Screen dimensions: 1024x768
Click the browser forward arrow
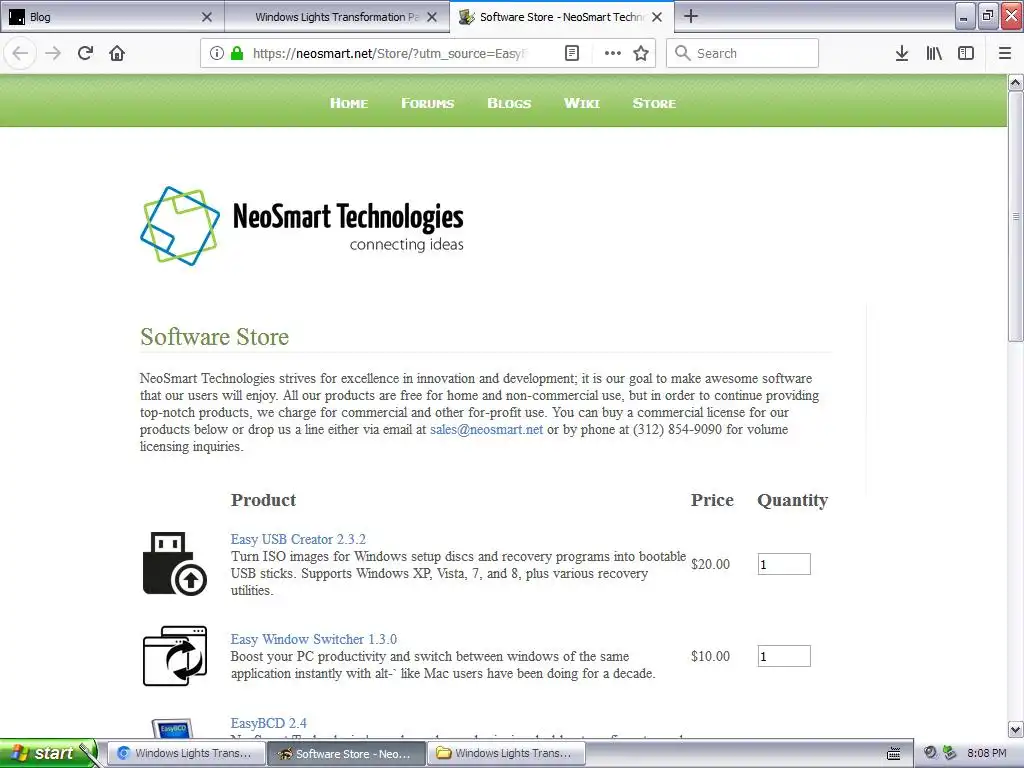coord(53,53)
